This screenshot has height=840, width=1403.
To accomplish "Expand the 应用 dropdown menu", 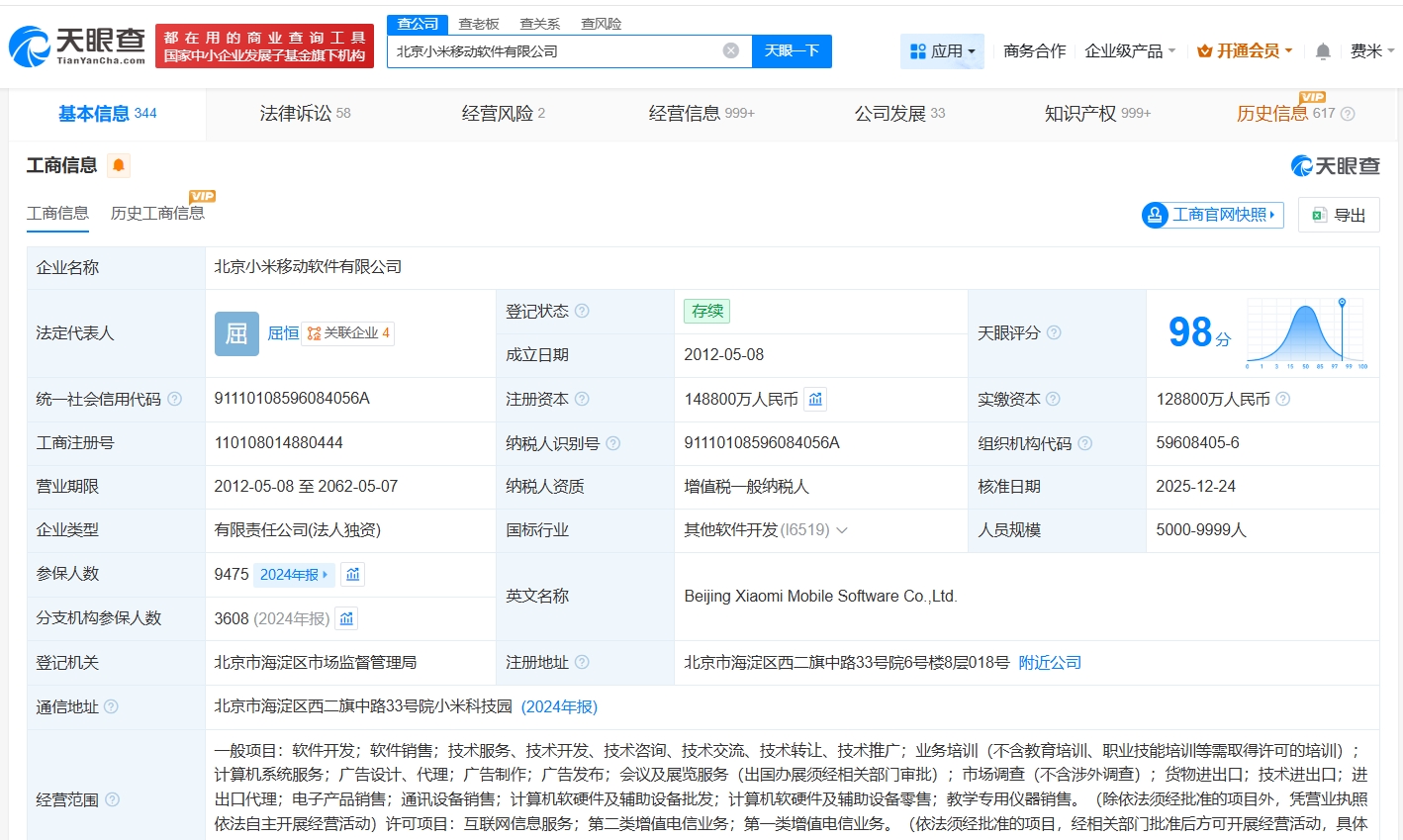I will pyautogui.click(x=942, y=50).
